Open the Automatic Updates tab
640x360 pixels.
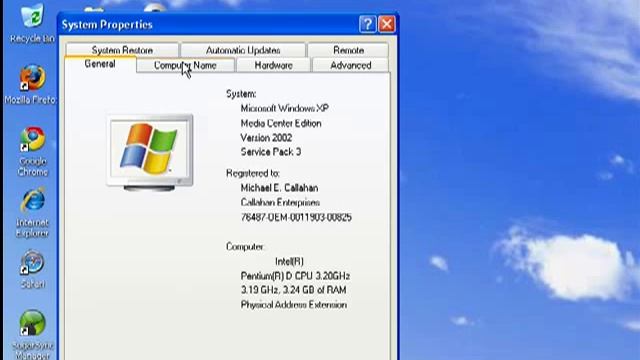243,50
